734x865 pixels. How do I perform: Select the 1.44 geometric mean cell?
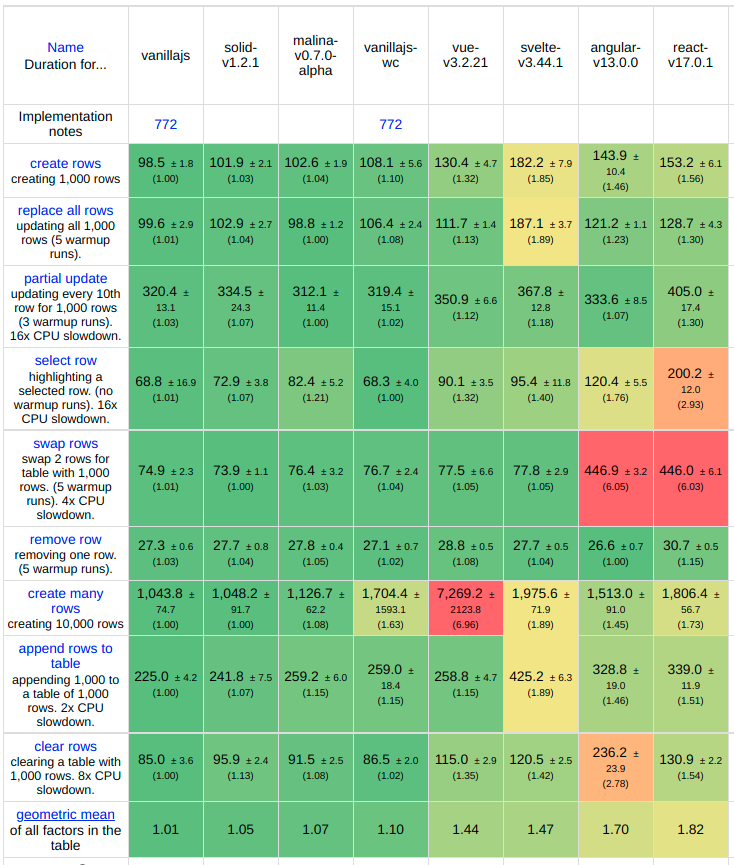pyautogui.click(x=465, y=829)
